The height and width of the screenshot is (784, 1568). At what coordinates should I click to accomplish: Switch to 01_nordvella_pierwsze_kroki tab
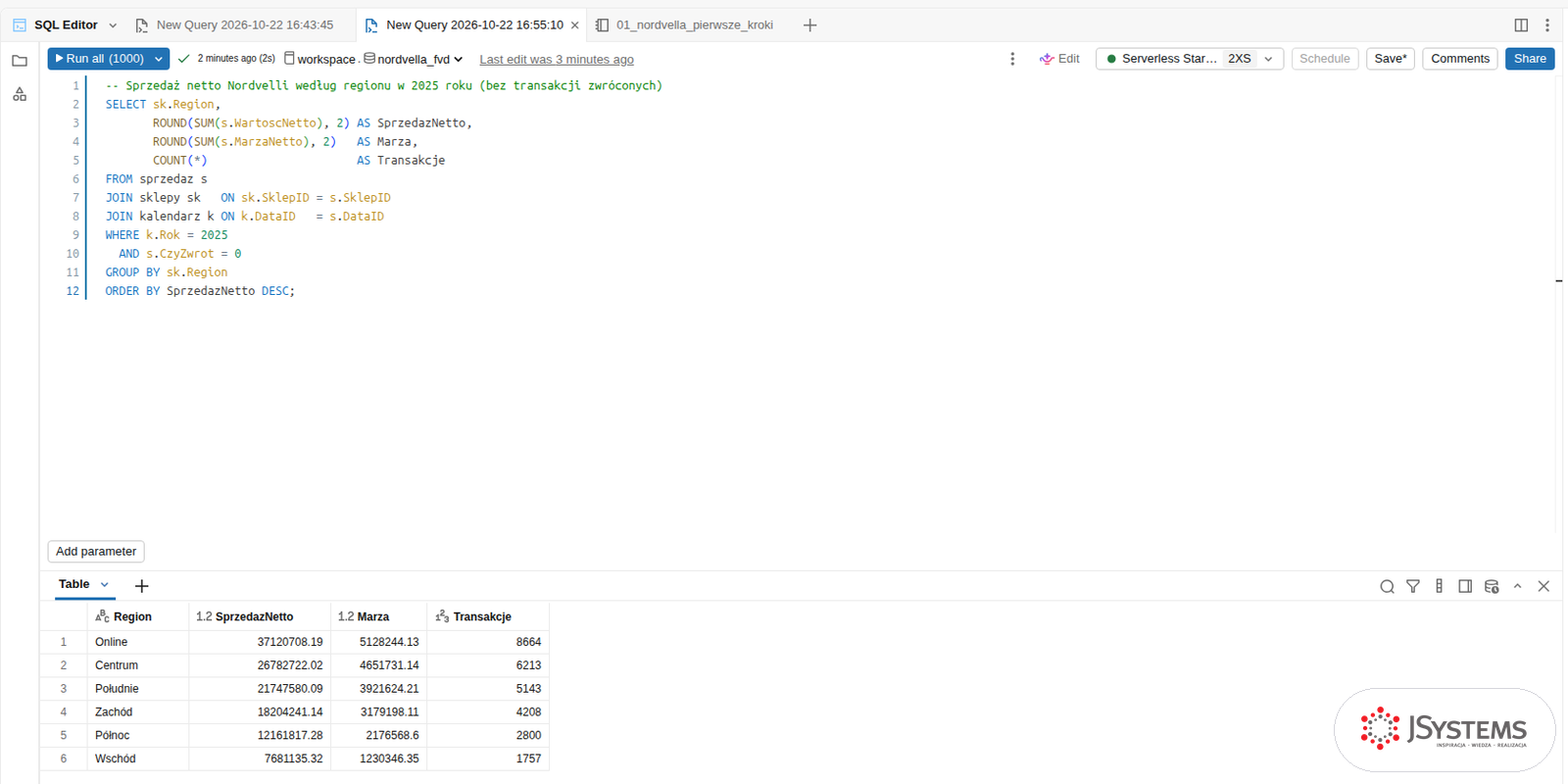click(685, 25)
